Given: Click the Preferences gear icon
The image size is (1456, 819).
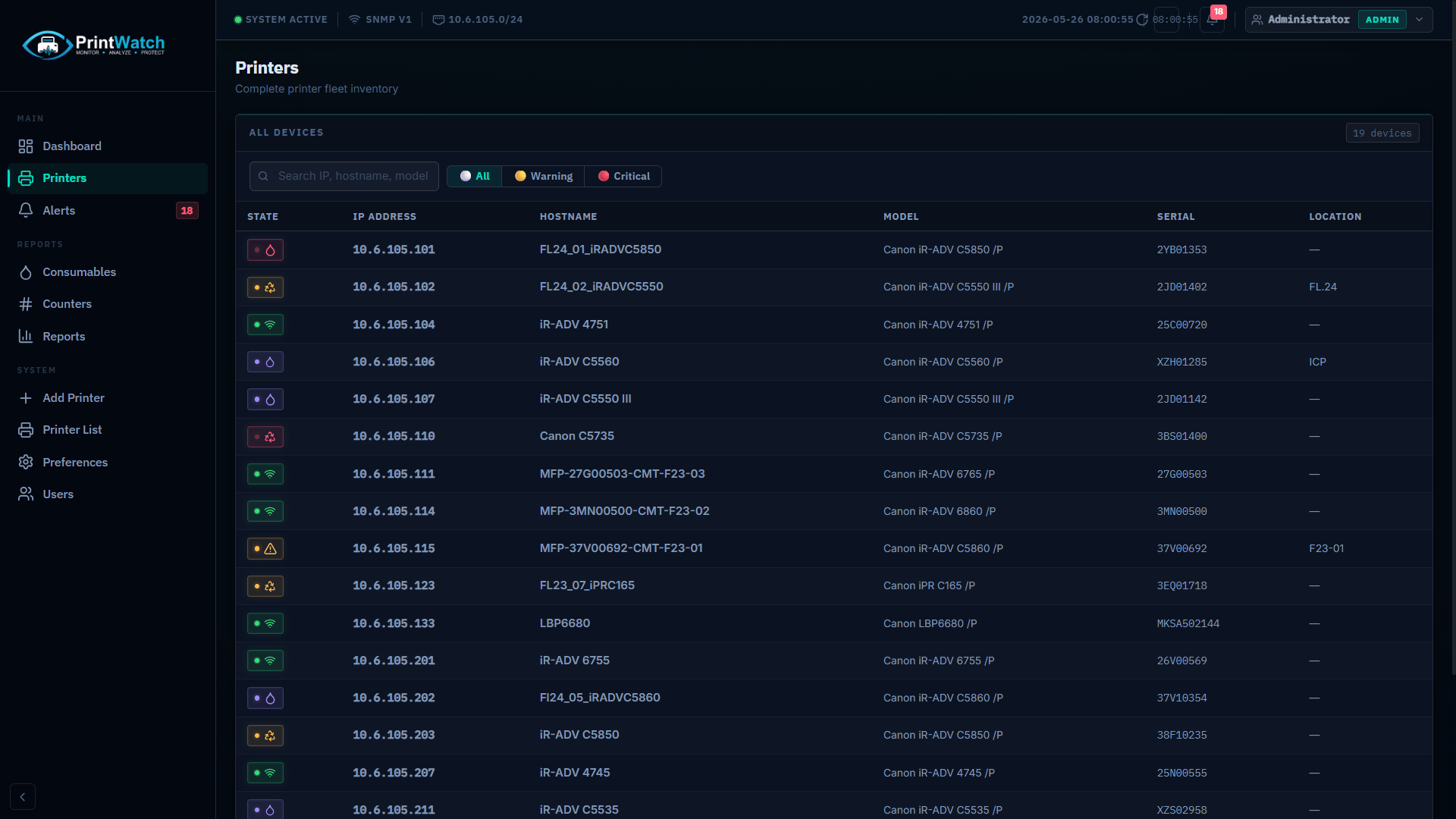Looking at the screenshot, I should (x=26, y=462).
